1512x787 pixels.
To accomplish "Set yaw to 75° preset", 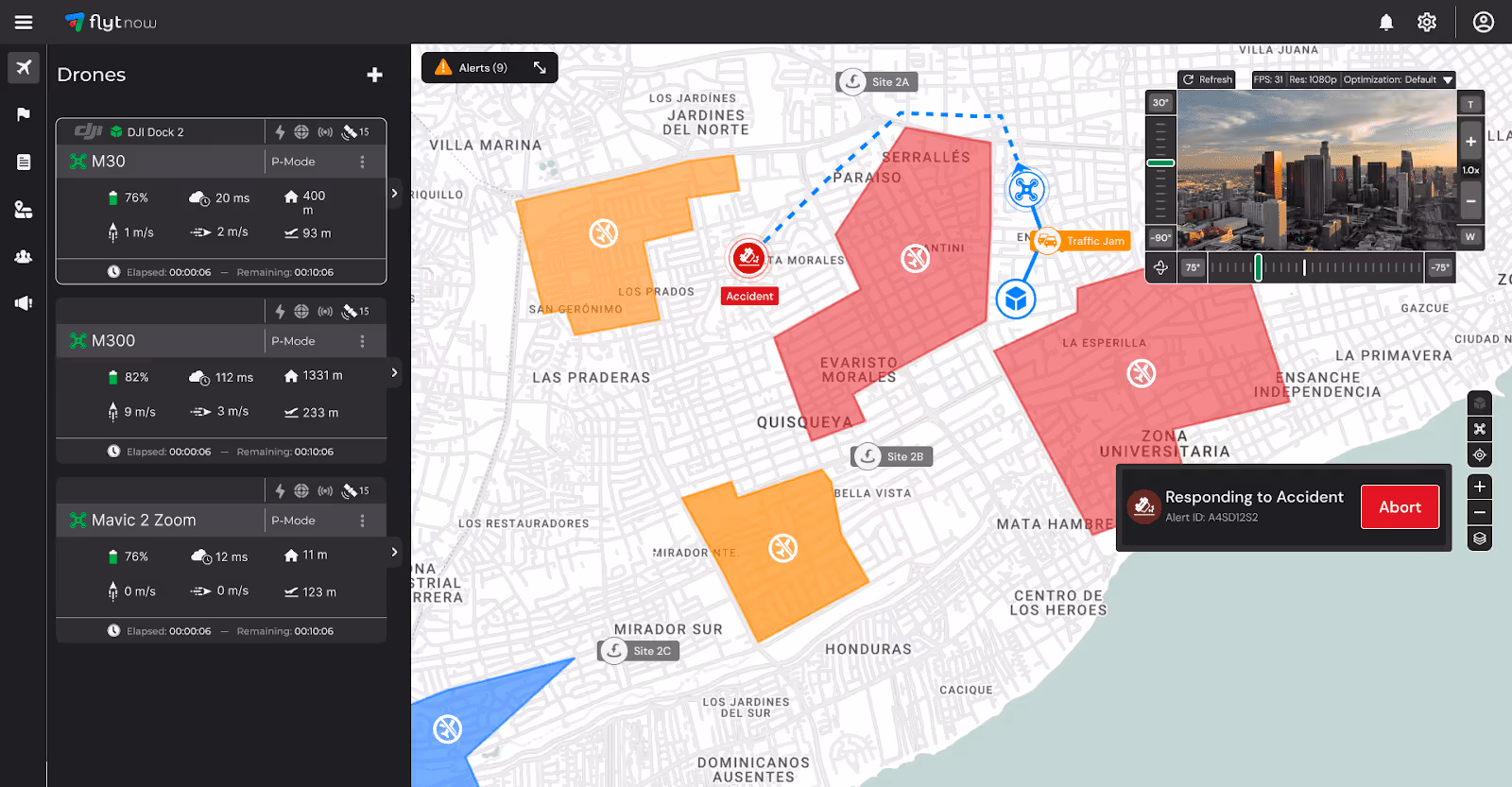I will click(1193, 267).
